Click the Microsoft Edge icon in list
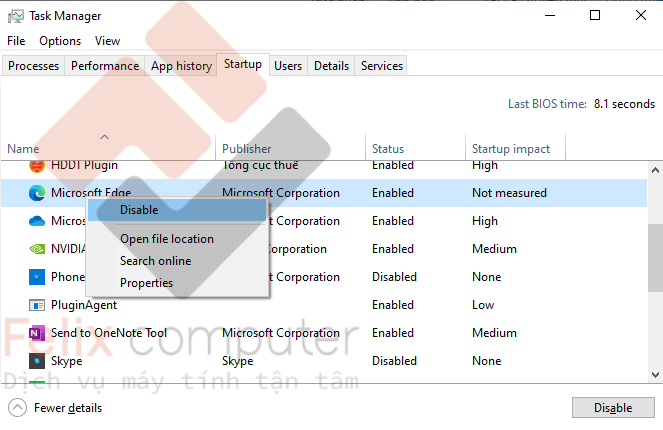 click(37, 193)
